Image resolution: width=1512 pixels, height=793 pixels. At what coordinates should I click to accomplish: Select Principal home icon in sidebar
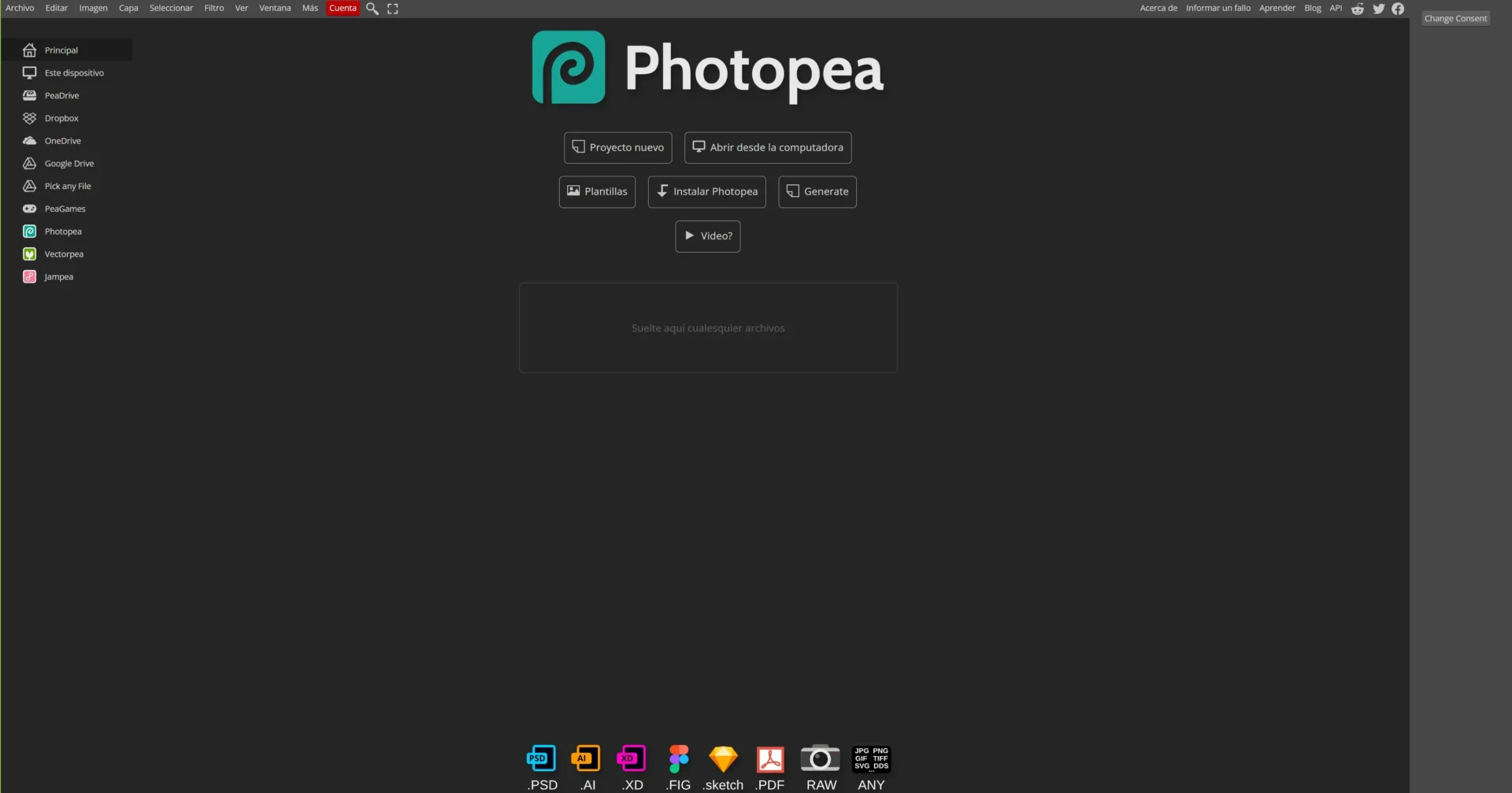(30, 50)
